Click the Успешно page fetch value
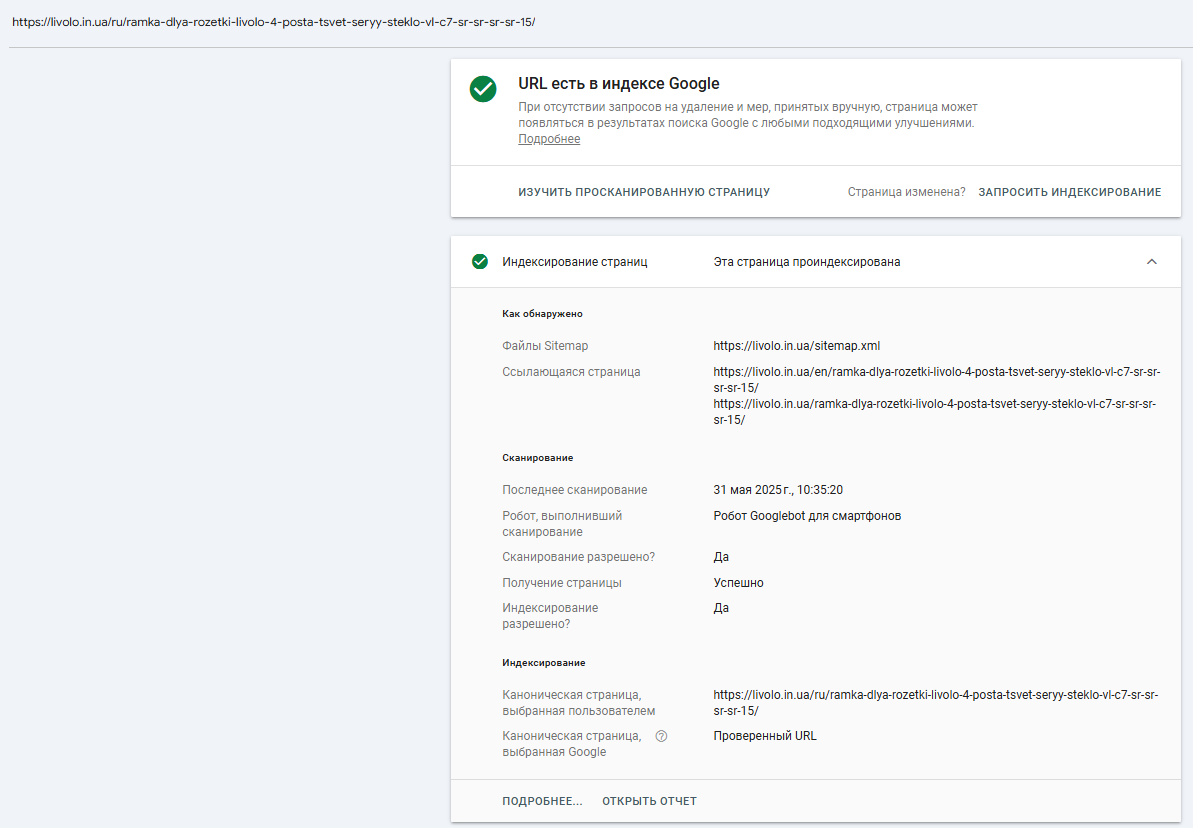 [x=738, y=583]
